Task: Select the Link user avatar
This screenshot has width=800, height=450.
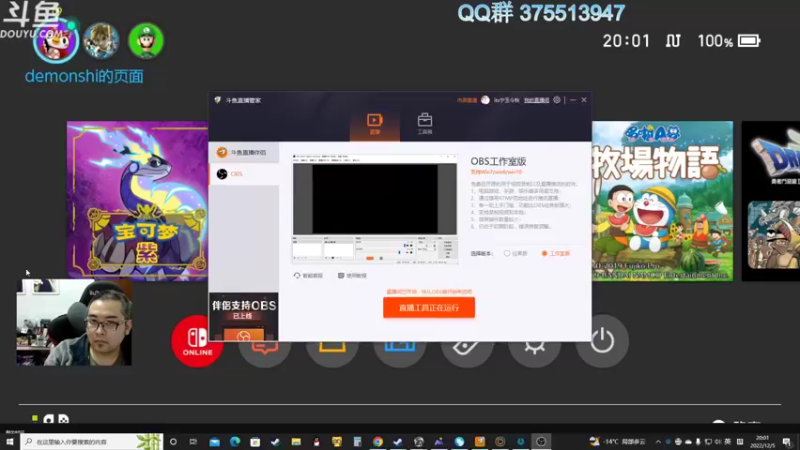Action: pyautogui.click(x=102, y=41)
